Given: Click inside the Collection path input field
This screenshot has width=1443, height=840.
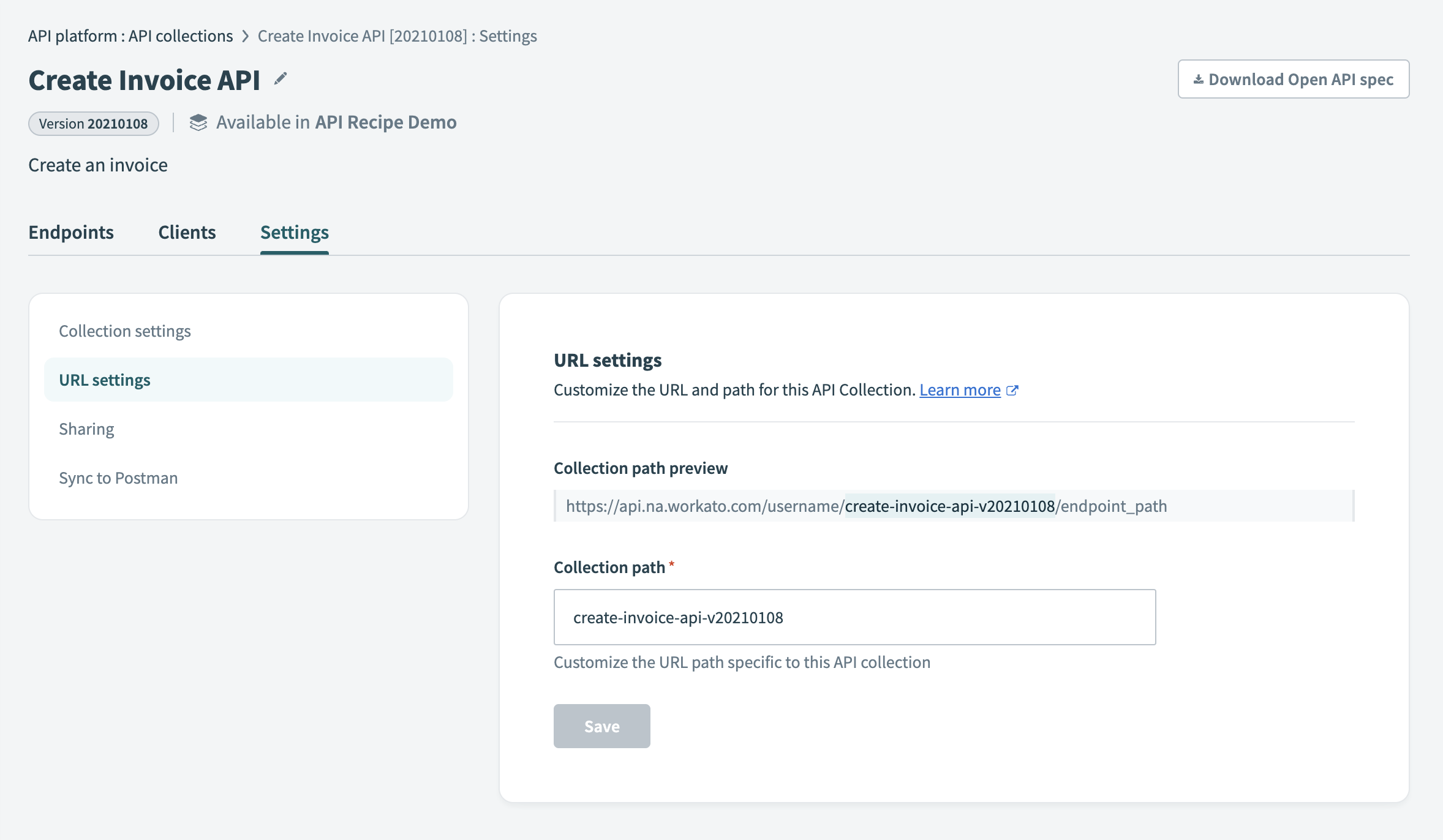Looking at the screenshot, I should pos(854,617).
